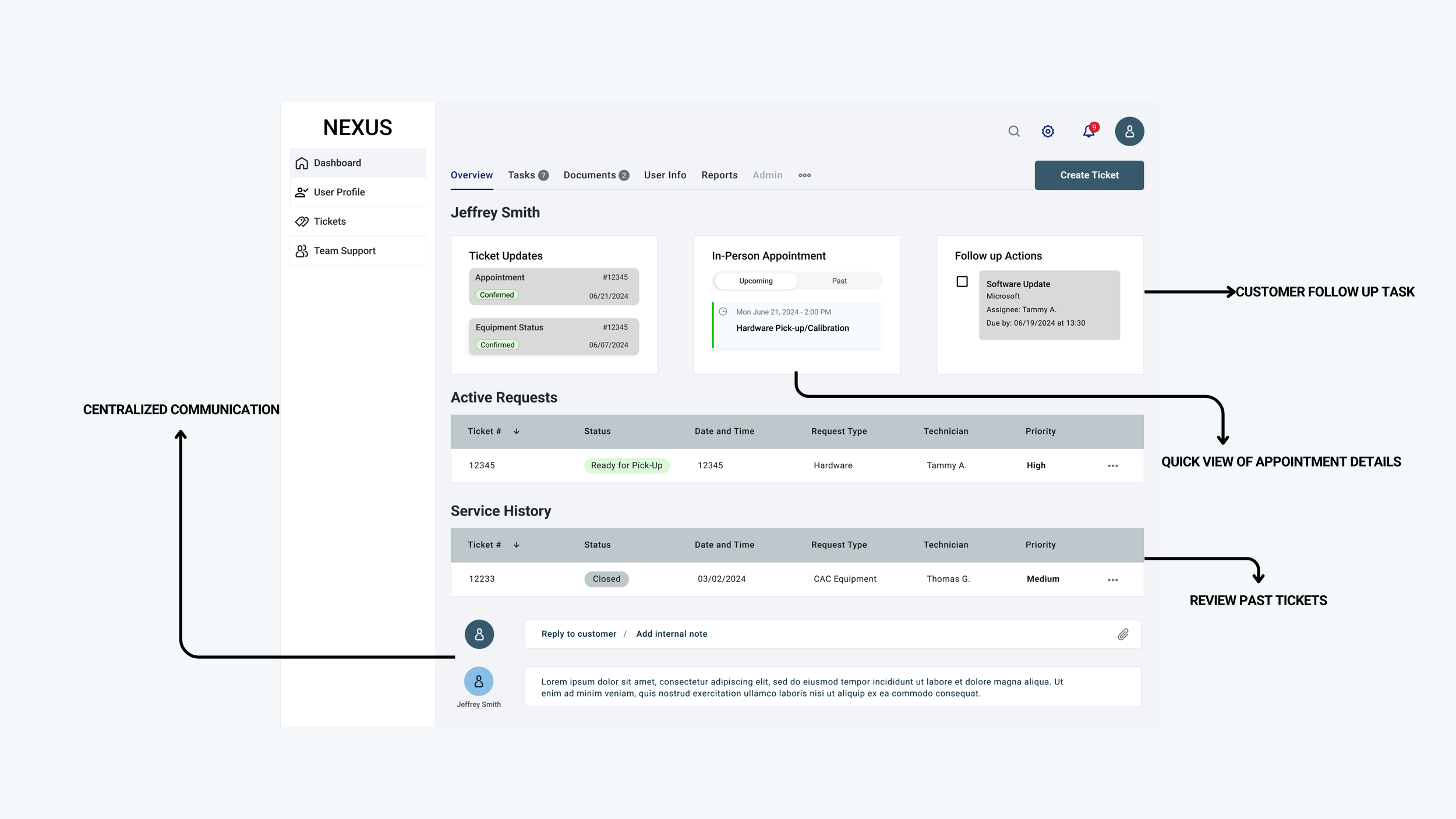Open the Documents tab
1456x819 pixels.
tap(589, 175)
